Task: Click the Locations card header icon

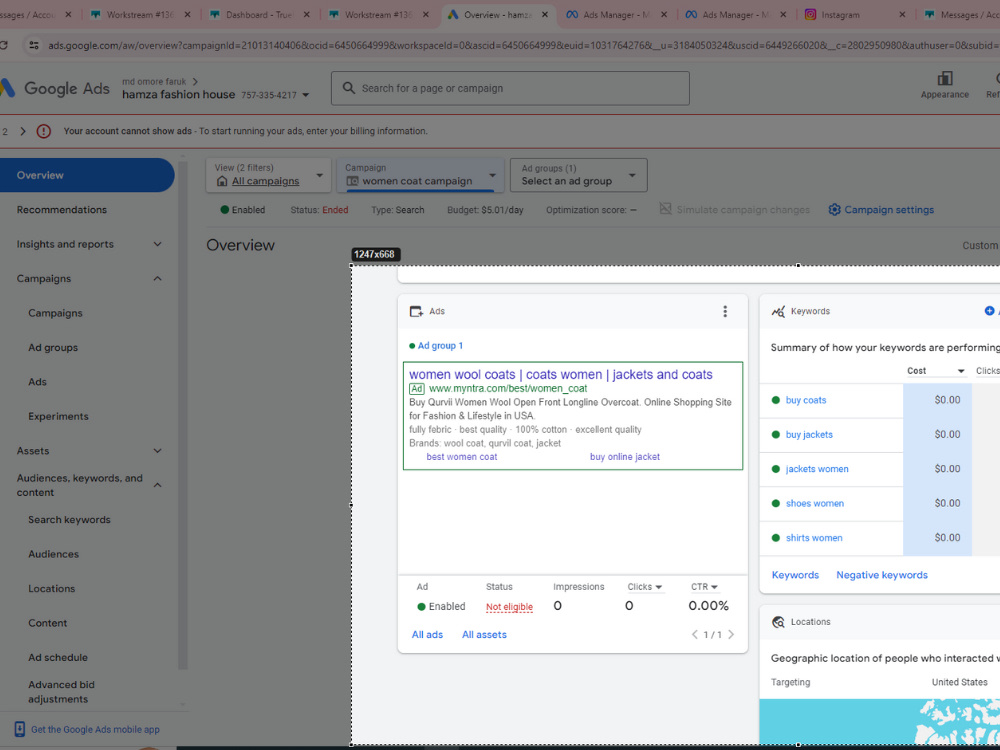Action: (x=778, y=622)
